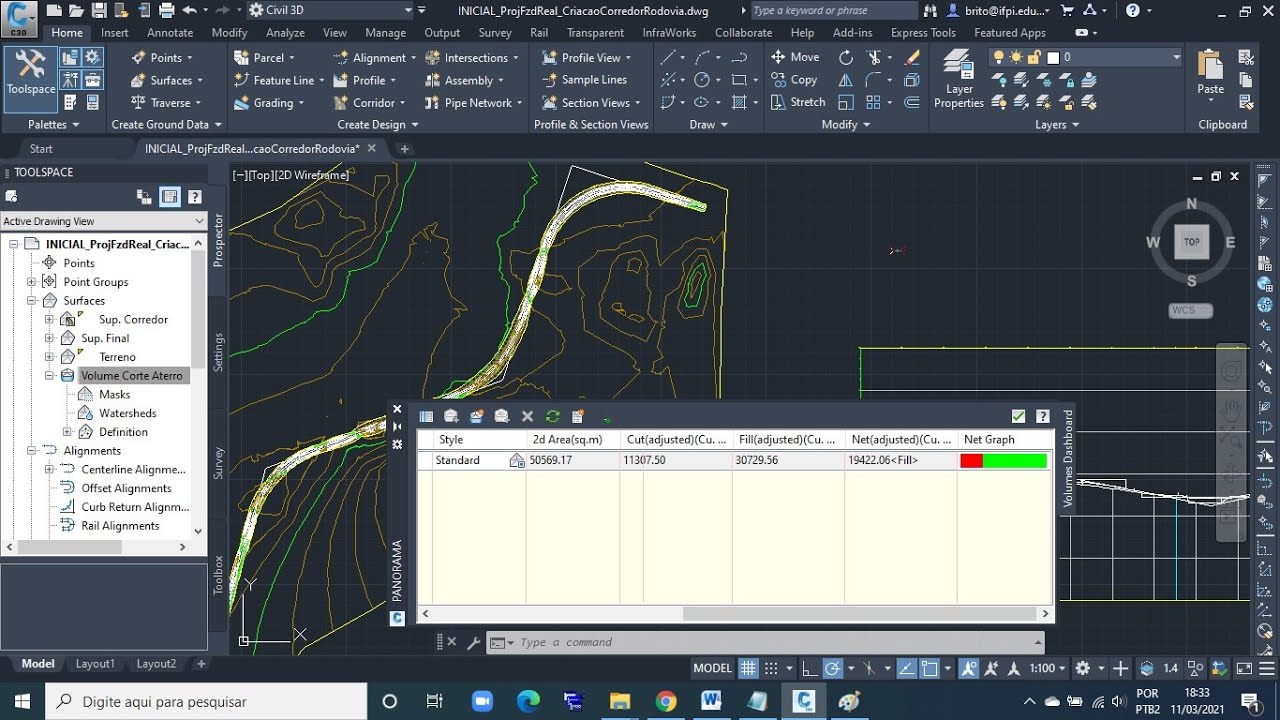Image resolution: width=1280 pixels, height=720 pixels.
Task: Click the Undo arrow in quick access toolbar
Action: tap(189, 10)
